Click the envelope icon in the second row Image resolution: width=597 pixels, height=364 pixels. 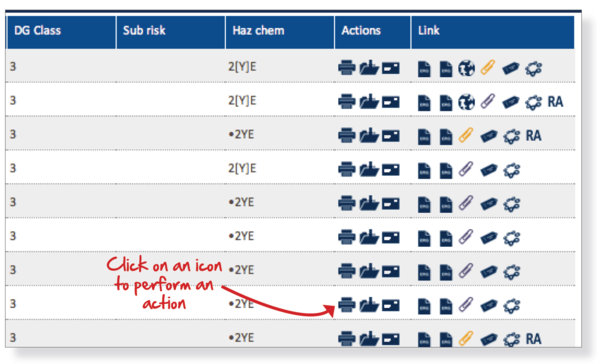pos(391,102)
